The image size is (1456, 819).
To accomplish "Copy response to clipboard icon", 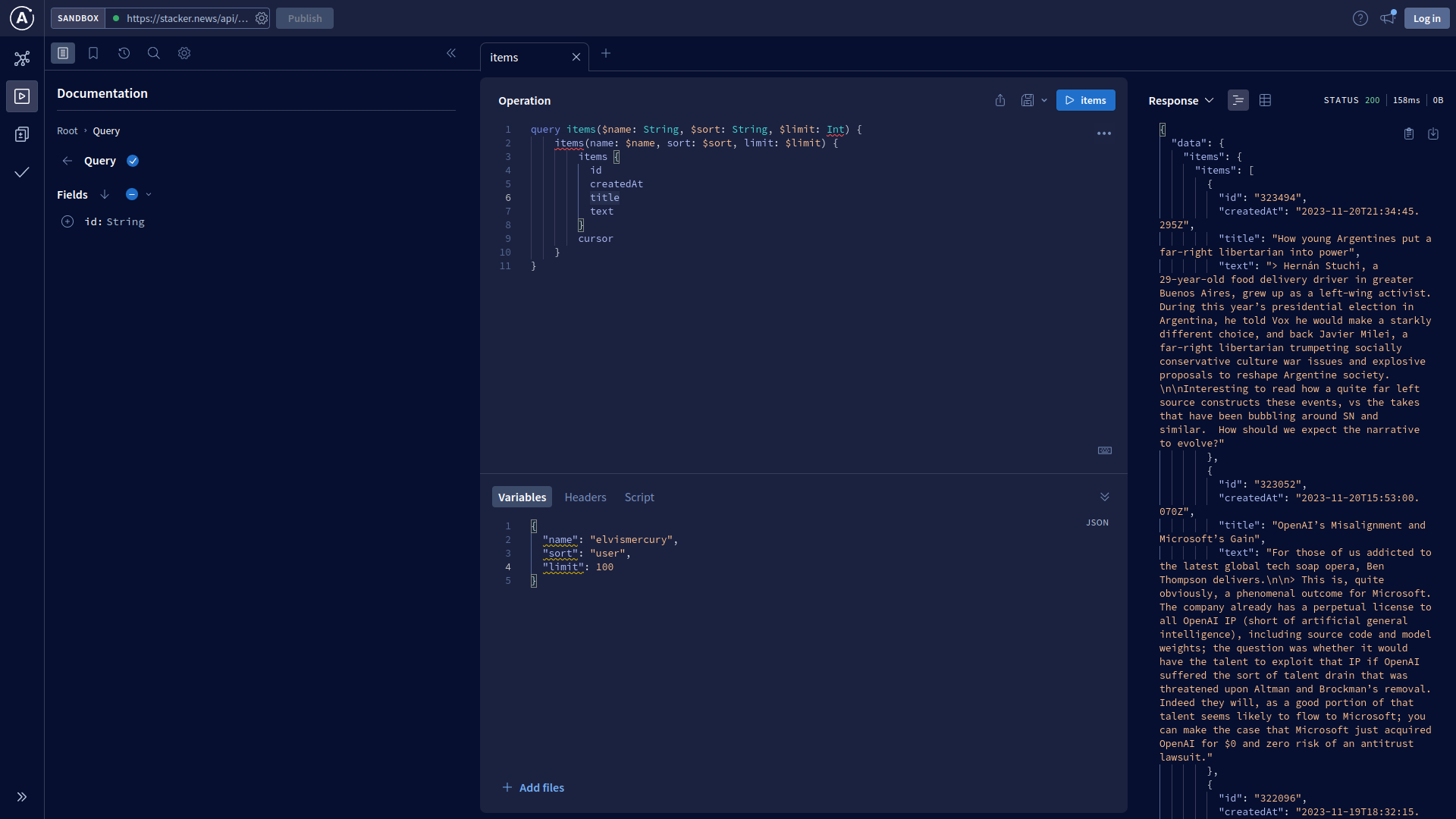I will pyautogui.click(x=1408, y=133).
